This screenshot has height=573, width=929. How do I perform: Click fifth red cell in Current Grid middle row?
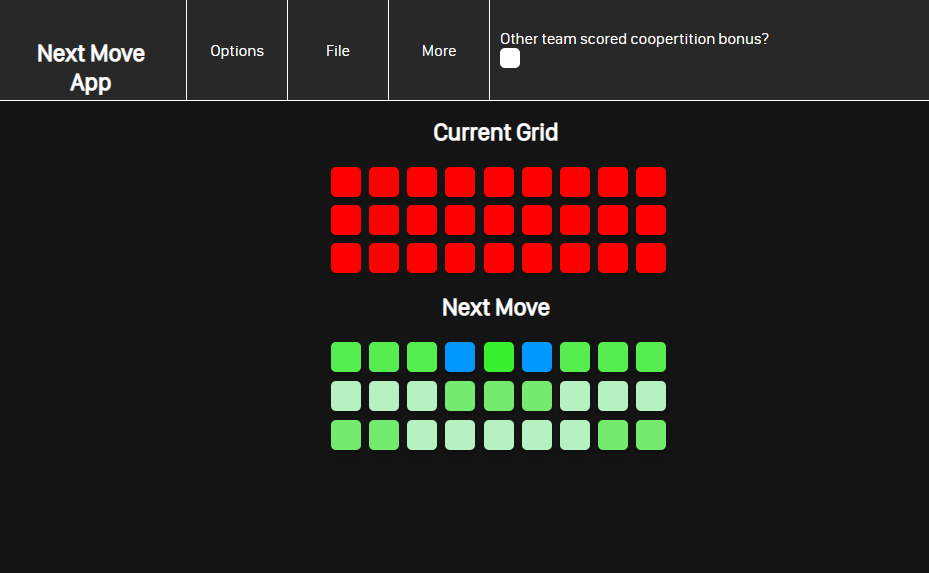(499, 220)
